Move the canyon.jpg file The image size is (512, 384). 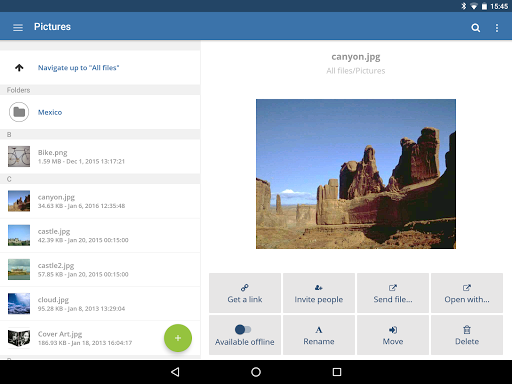393,335
